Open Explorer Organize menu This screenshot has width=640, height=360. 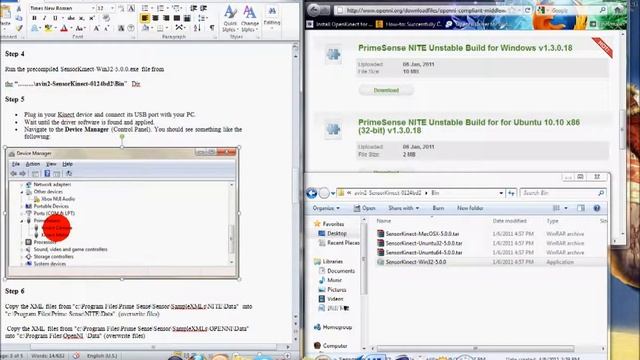tap(326, 208)
